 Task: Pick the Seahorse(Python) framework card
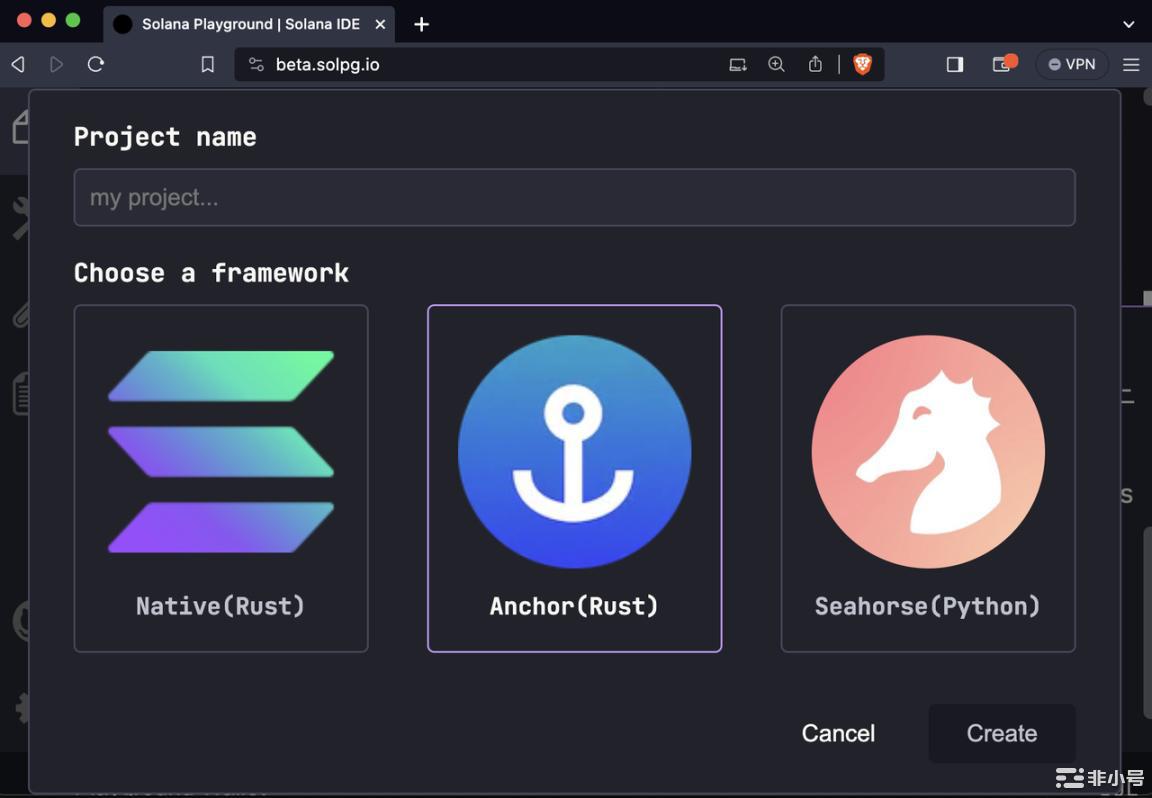[x=927, y=478]
